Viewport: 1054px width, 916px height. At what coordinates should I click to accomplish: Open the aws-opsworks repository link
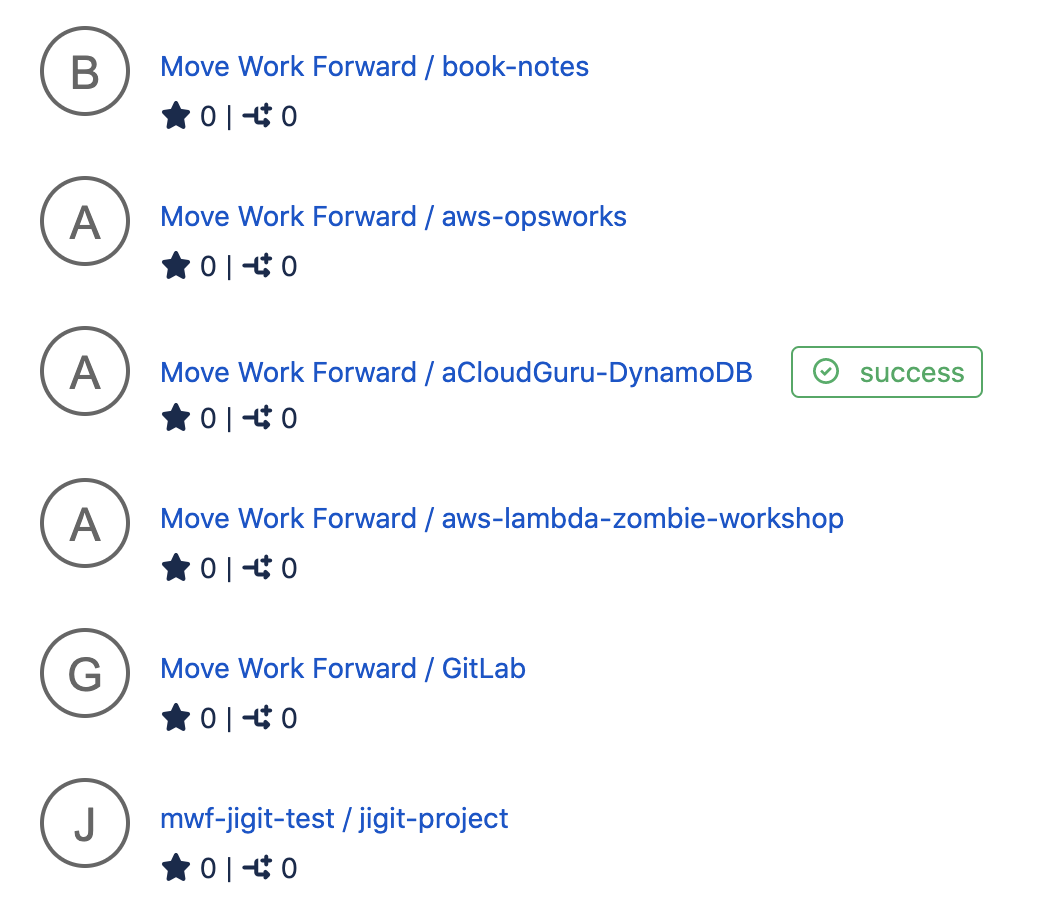tap(393, 216)
